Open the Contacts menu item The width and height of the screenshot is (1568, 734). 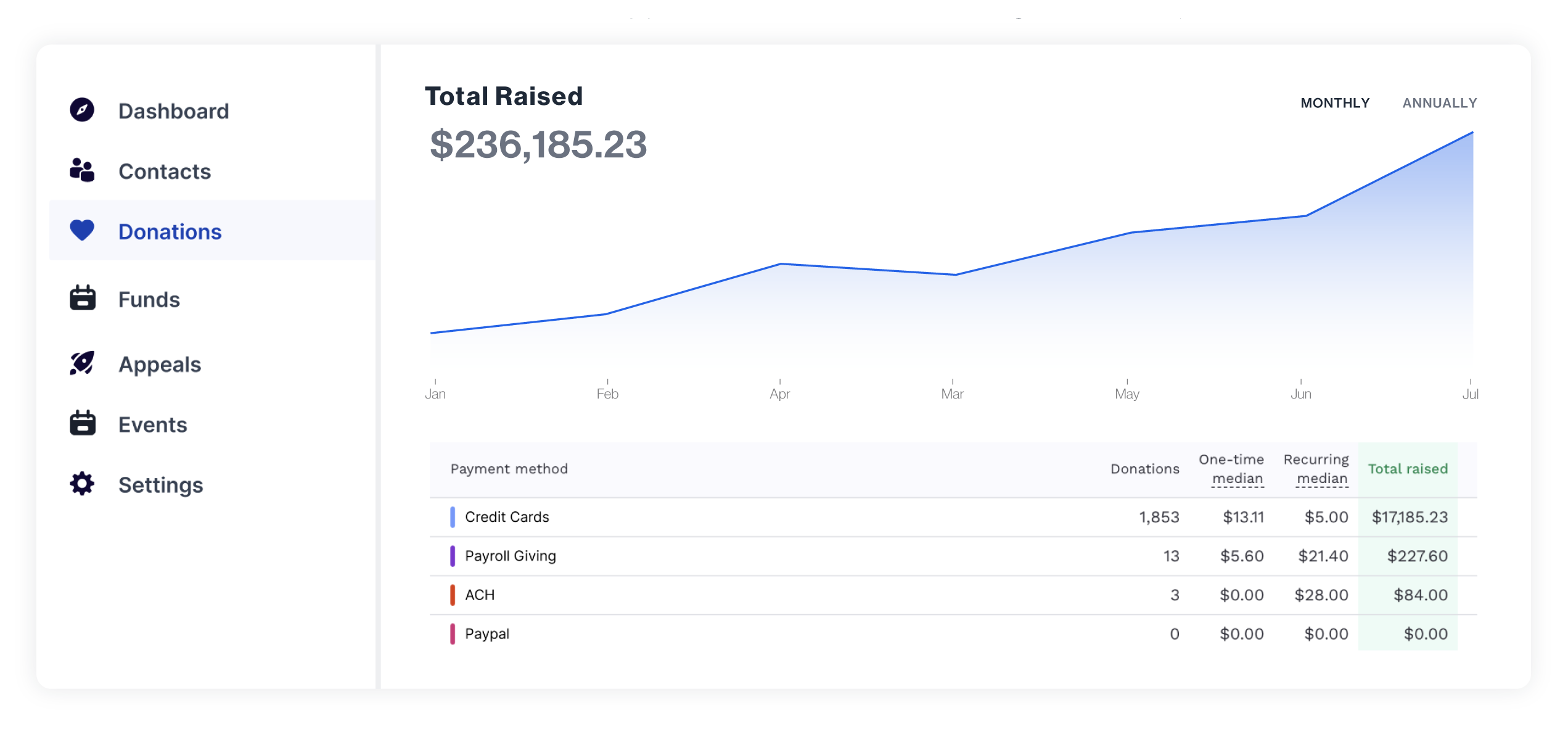pyautogui.click(x=165, y=171)
